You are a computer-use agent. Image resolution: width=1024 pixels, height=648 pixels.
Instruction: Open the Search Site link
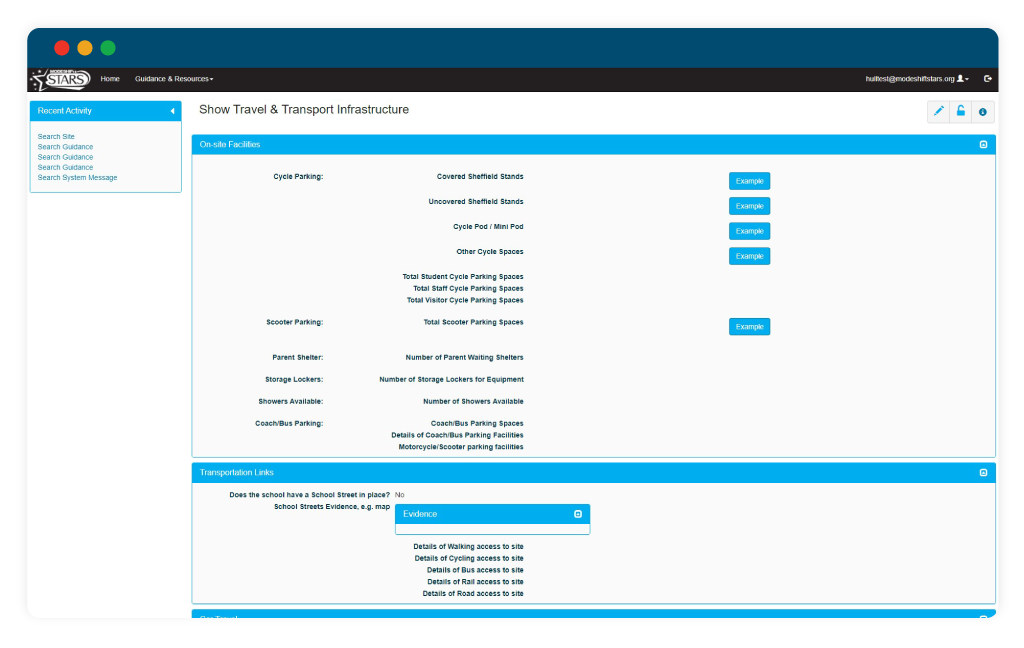point(56,137)
